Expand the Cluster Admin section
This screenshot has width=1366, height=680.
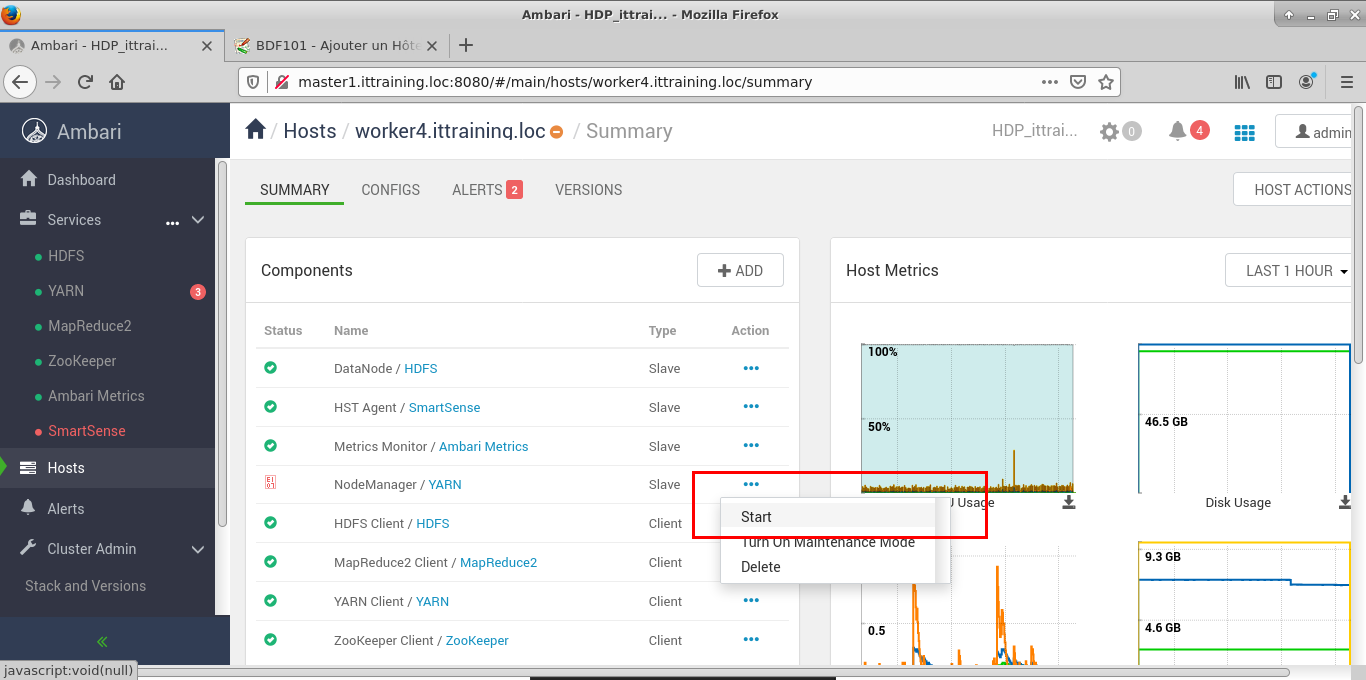[198, 549]
